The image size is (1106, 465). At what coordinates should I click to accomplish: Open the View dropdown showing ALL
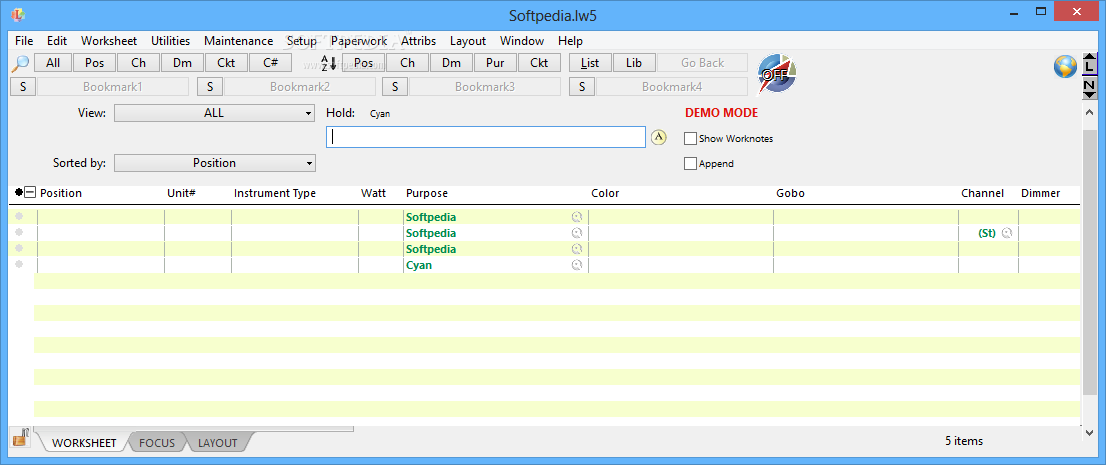[214, 113]
